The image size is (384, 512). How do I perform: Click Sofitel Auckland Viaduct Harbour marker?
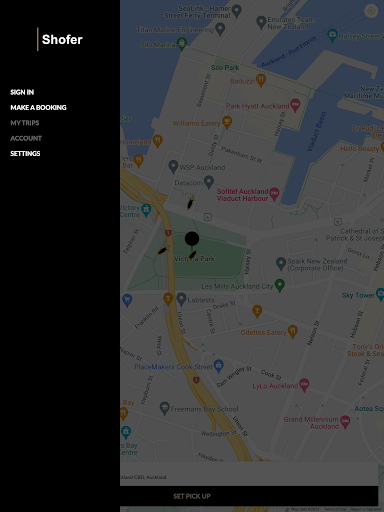[x=274, y=194]
